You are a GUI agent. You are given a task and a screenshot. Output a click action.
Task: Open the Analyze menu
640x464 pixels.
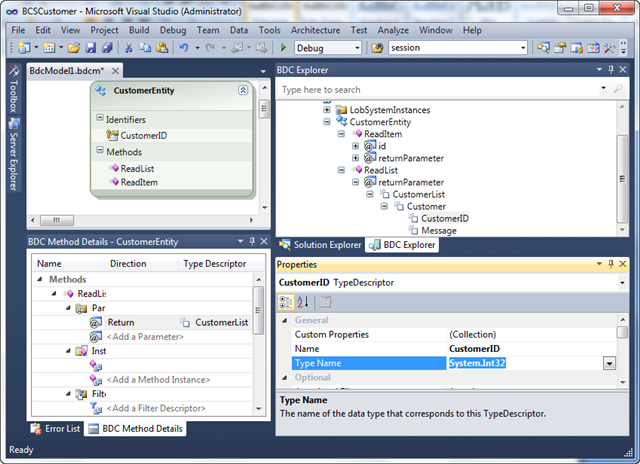tap(393, 30)
